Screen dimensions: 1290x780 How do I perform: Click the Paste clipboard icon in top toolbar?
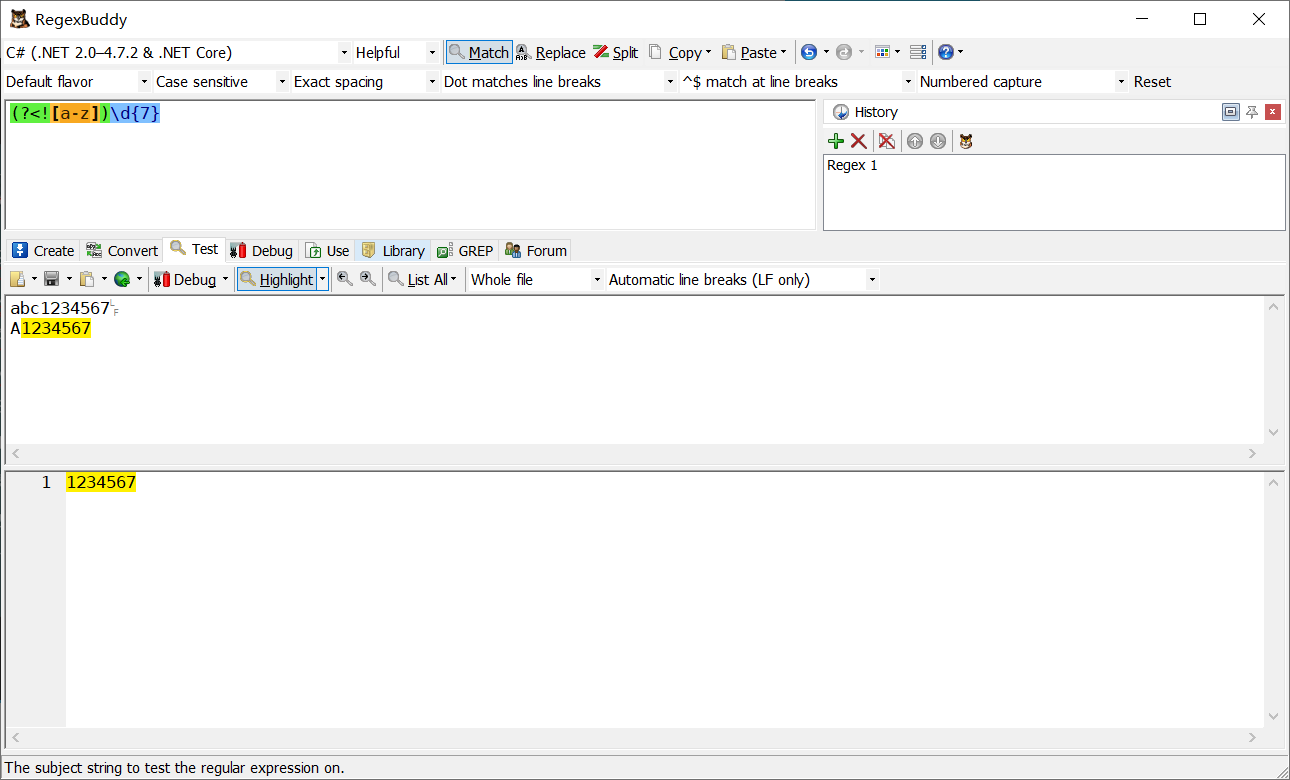pyautogui.click(x=729, y=52)
